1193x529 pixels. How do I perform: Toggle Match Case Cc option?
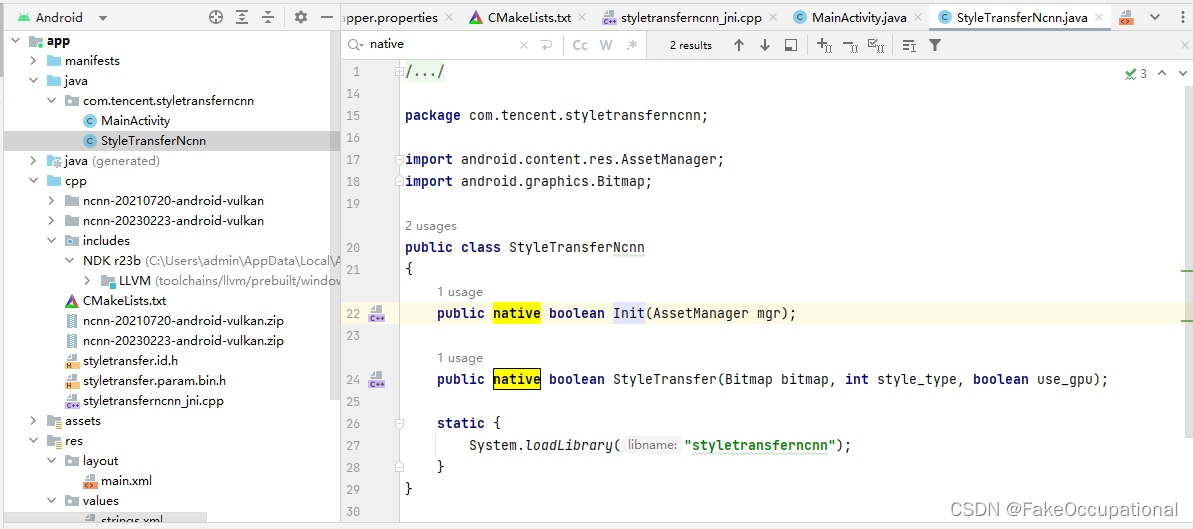(580, 46)
